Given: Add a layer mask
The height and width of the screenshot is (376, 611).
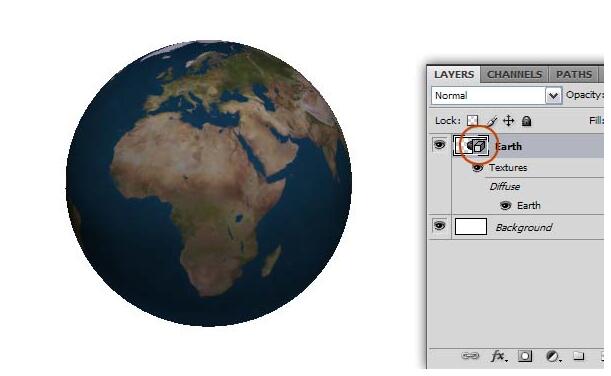Looking at the screenshot, I should point(524,356).
